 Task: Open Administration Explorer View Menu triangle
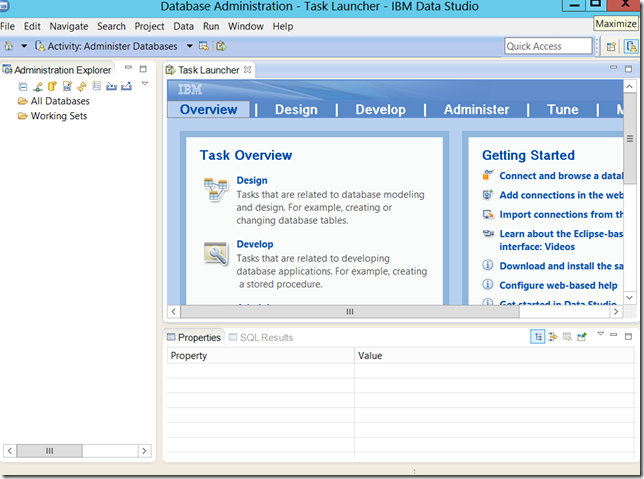tap(145, 83)
